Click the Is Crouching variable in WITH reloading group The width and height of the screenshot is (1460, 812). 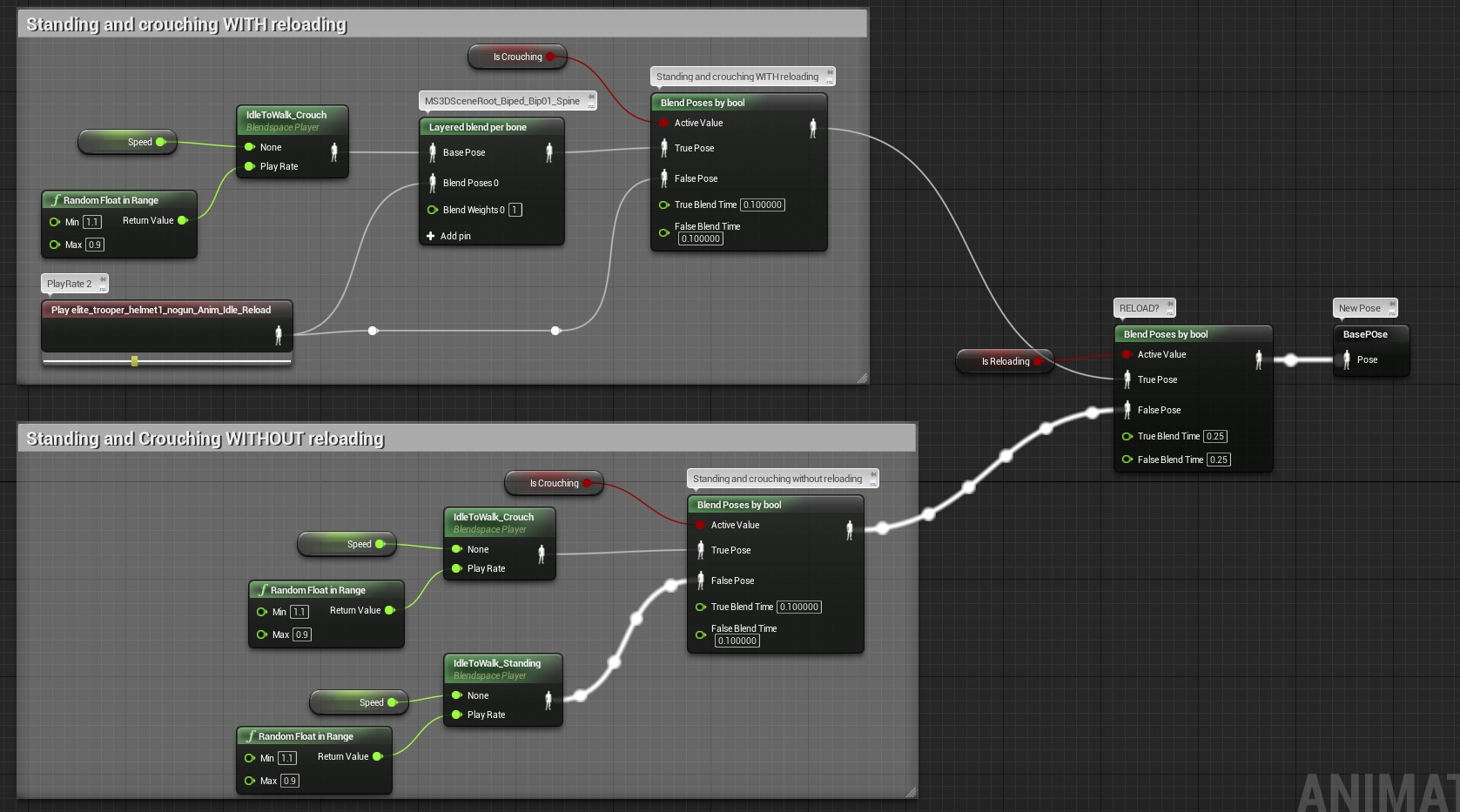pos(517,57)
